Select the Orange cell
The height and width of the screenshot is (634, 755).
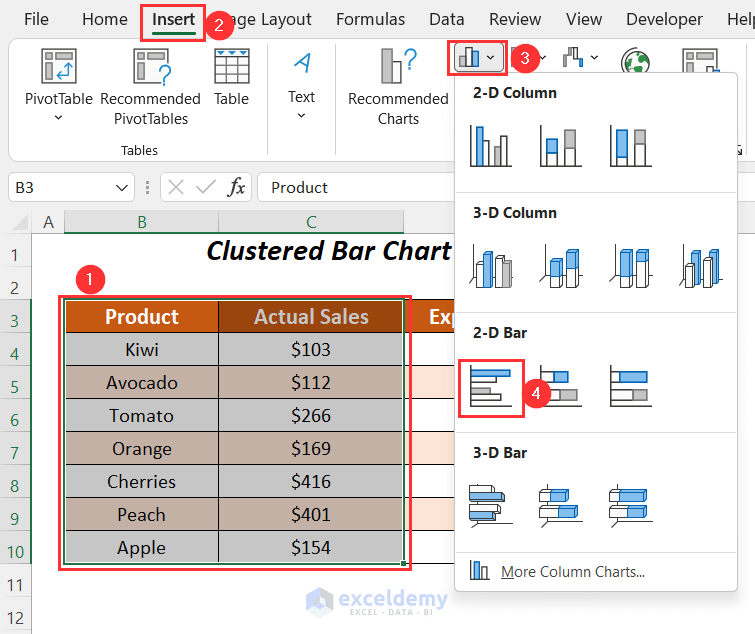click(x=142, y=448)
